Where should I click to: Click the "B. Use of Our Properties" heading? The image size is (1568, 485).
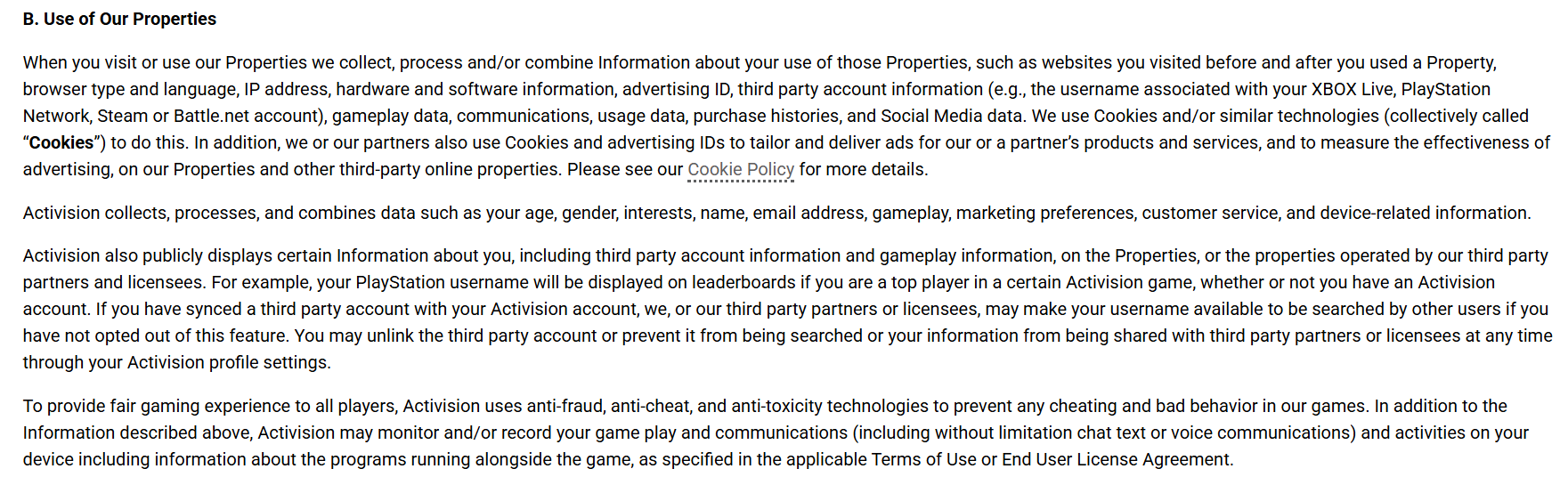(119, 19)
